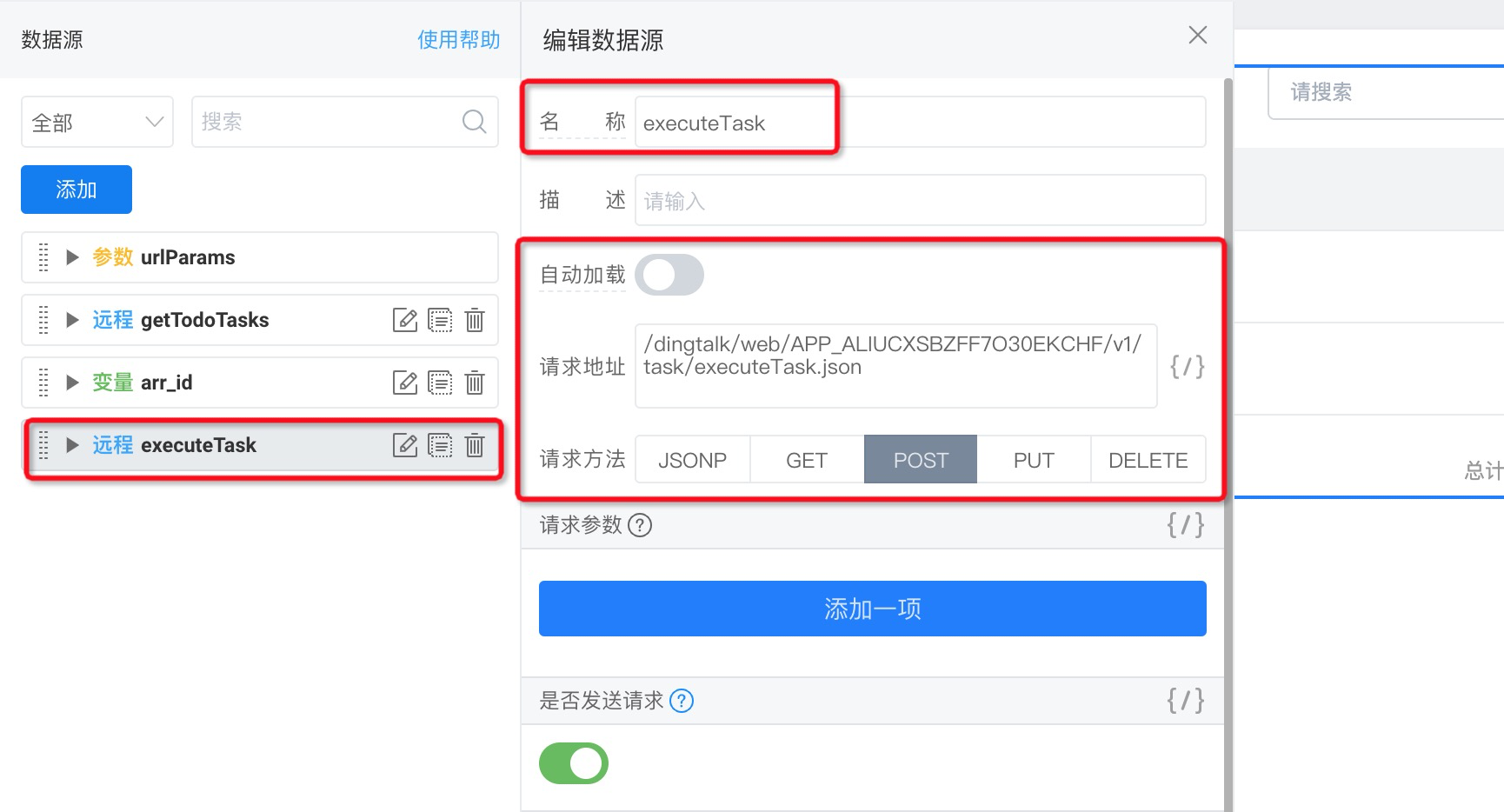The image size is (1504, 812).
Task: Select POST request method
Action: (x=921, y=460)
